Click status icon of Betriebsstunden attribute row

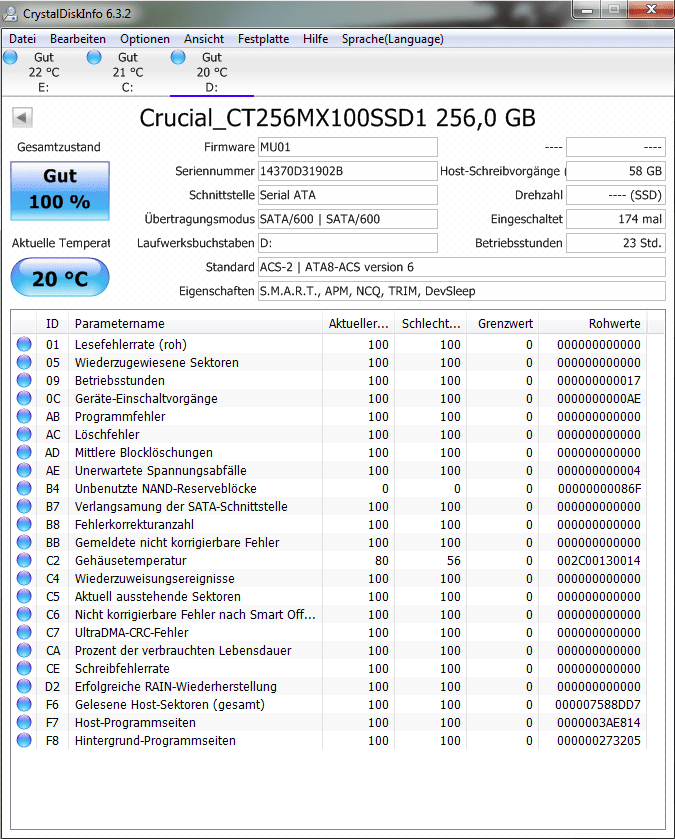[24, 380]
